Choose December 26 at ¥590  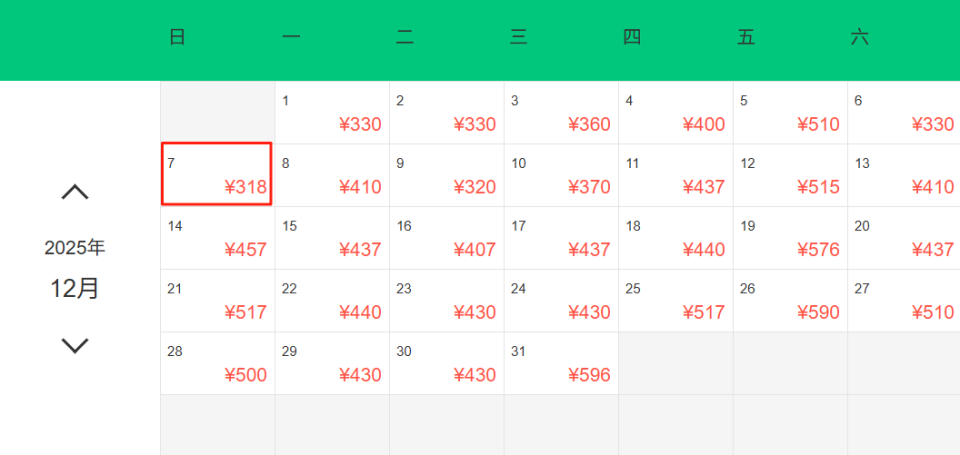point(790,301)
